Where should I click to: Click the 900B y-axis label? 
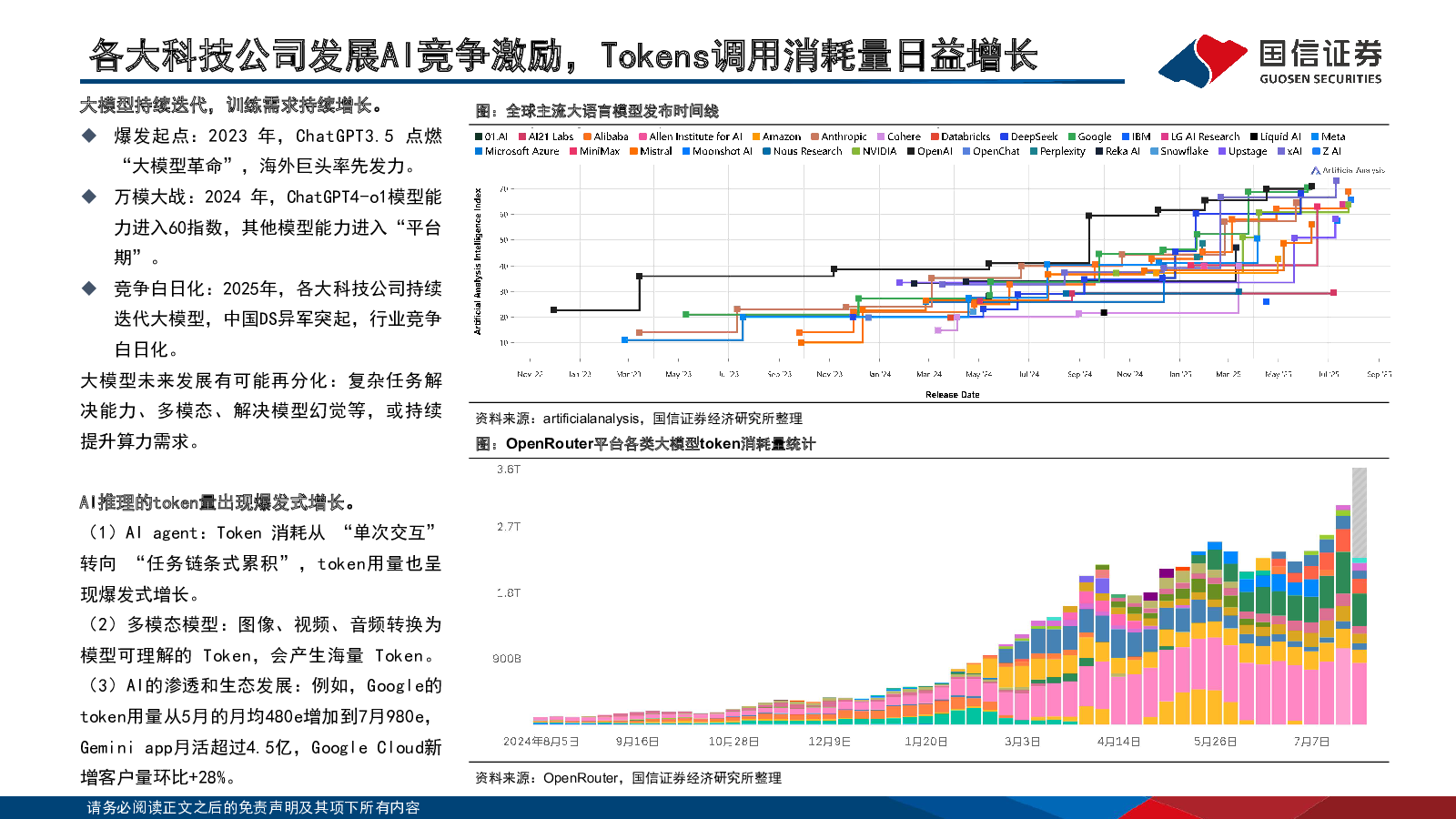507,659
